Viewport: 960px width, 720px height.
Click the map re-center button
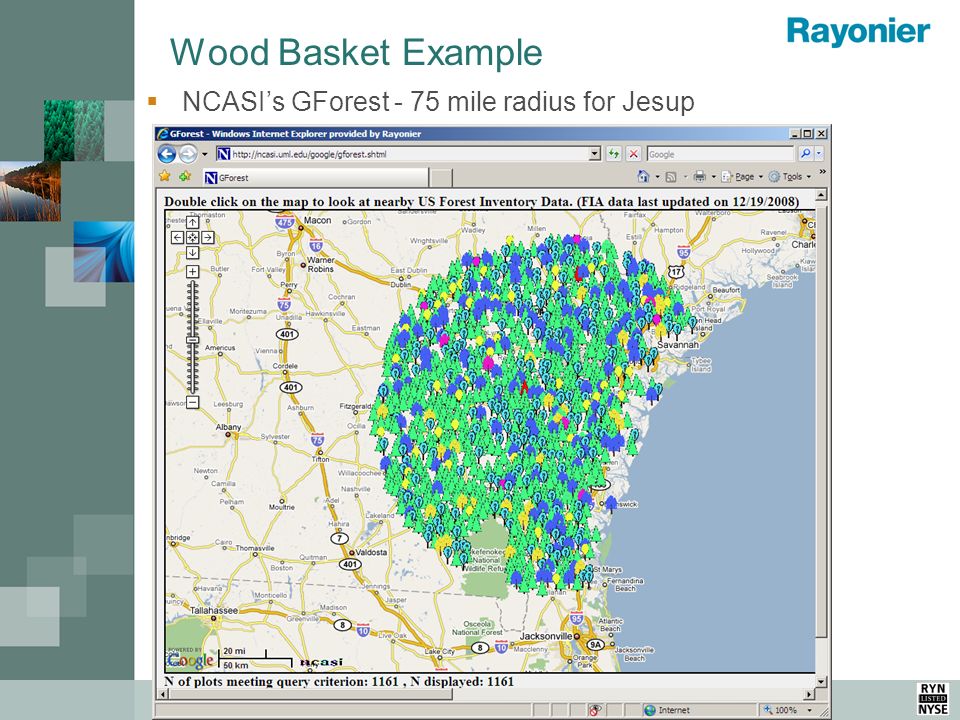pyautogui.click(x=192, y=238)
